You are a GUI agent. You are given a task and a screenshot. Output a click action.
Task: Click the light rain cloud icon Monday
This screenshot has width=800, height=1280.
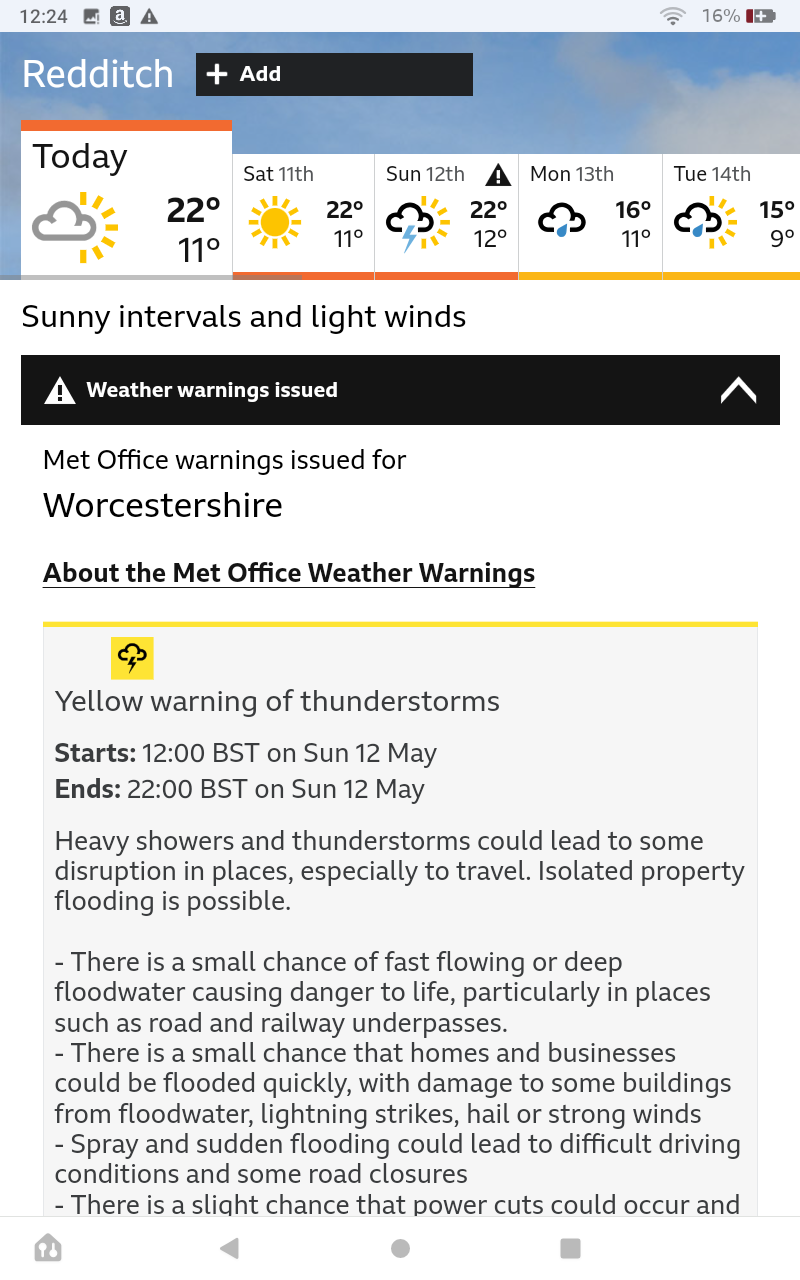(562, 220)
